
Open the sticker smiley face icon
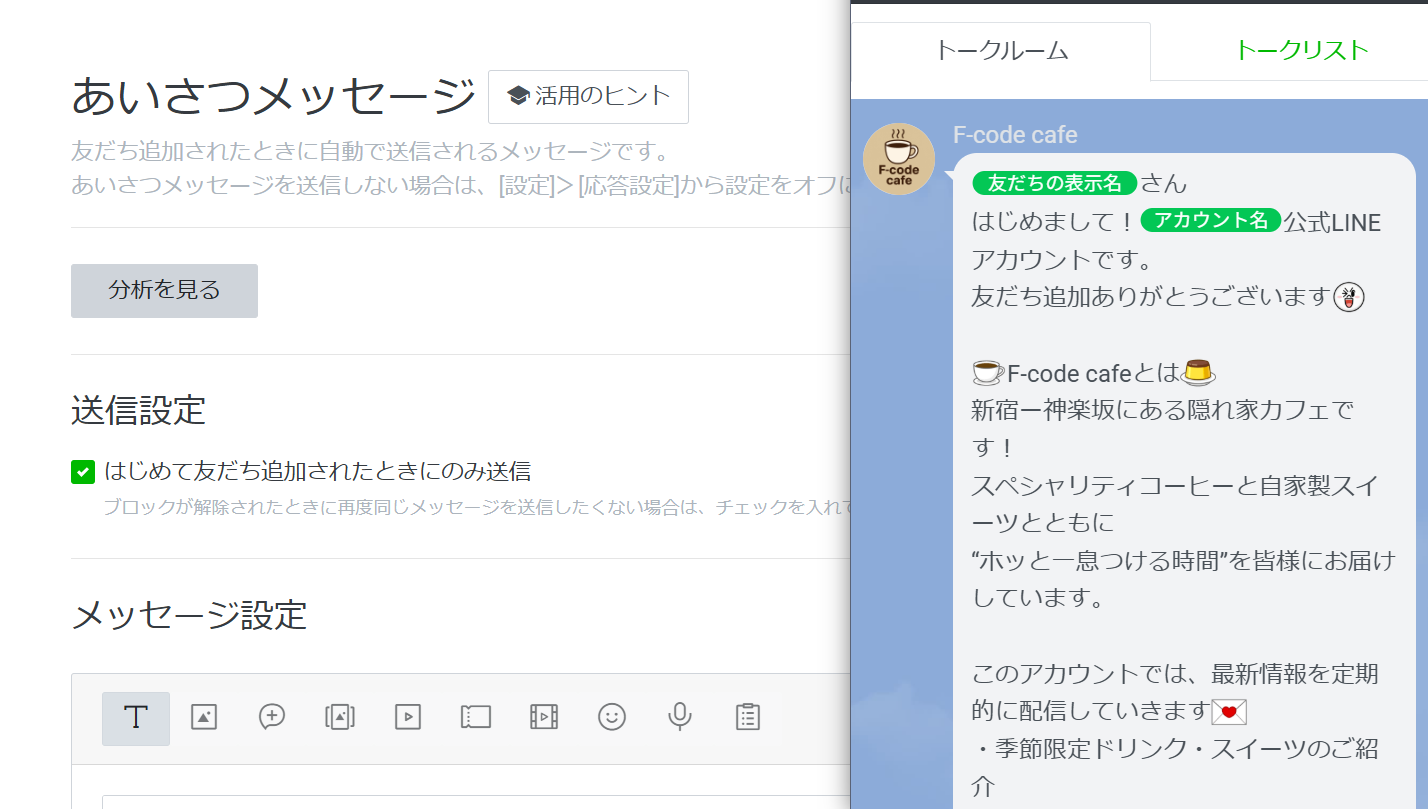[612, 717]
